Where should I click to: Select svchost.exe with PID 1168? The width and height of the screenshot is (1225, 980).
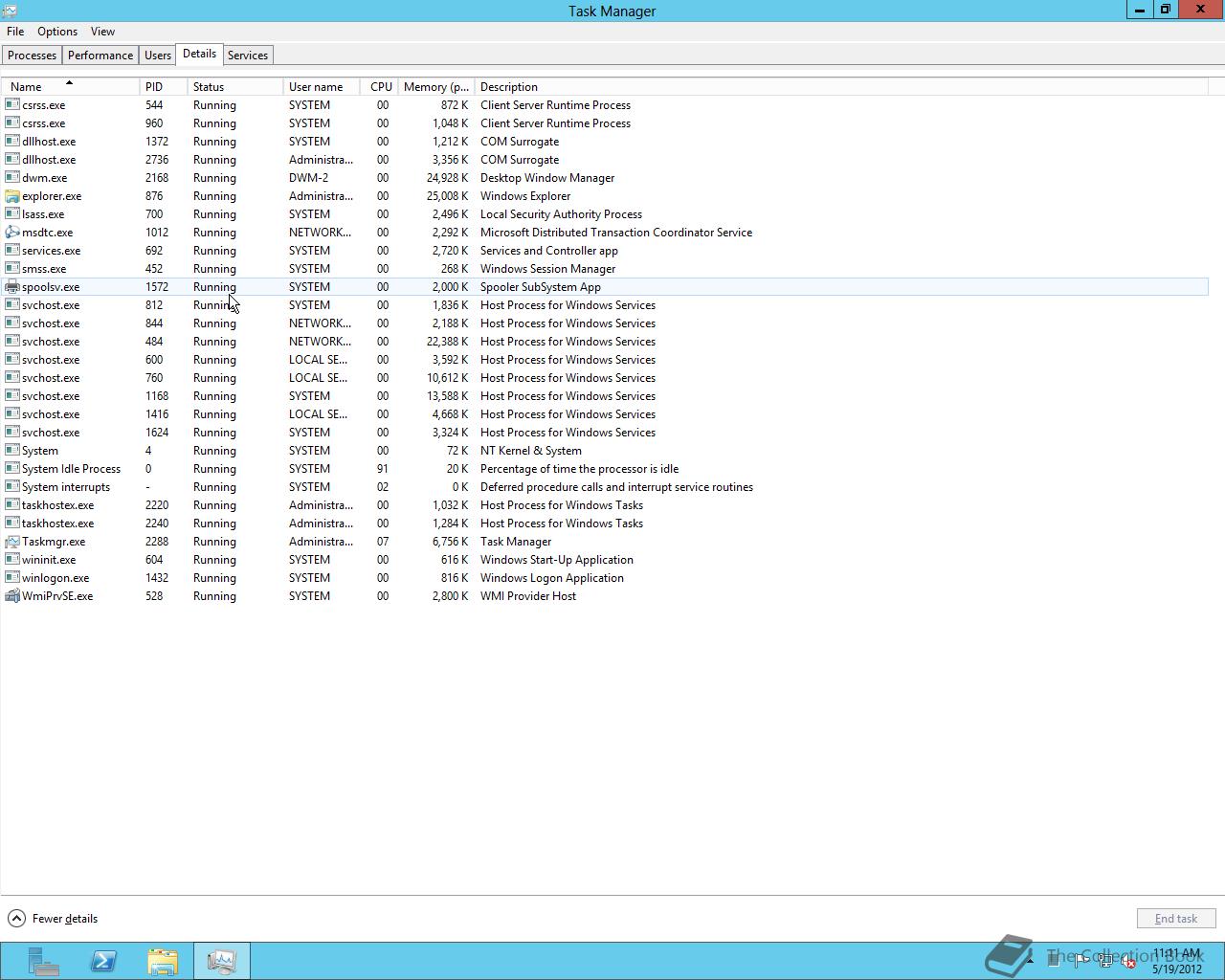605,396
